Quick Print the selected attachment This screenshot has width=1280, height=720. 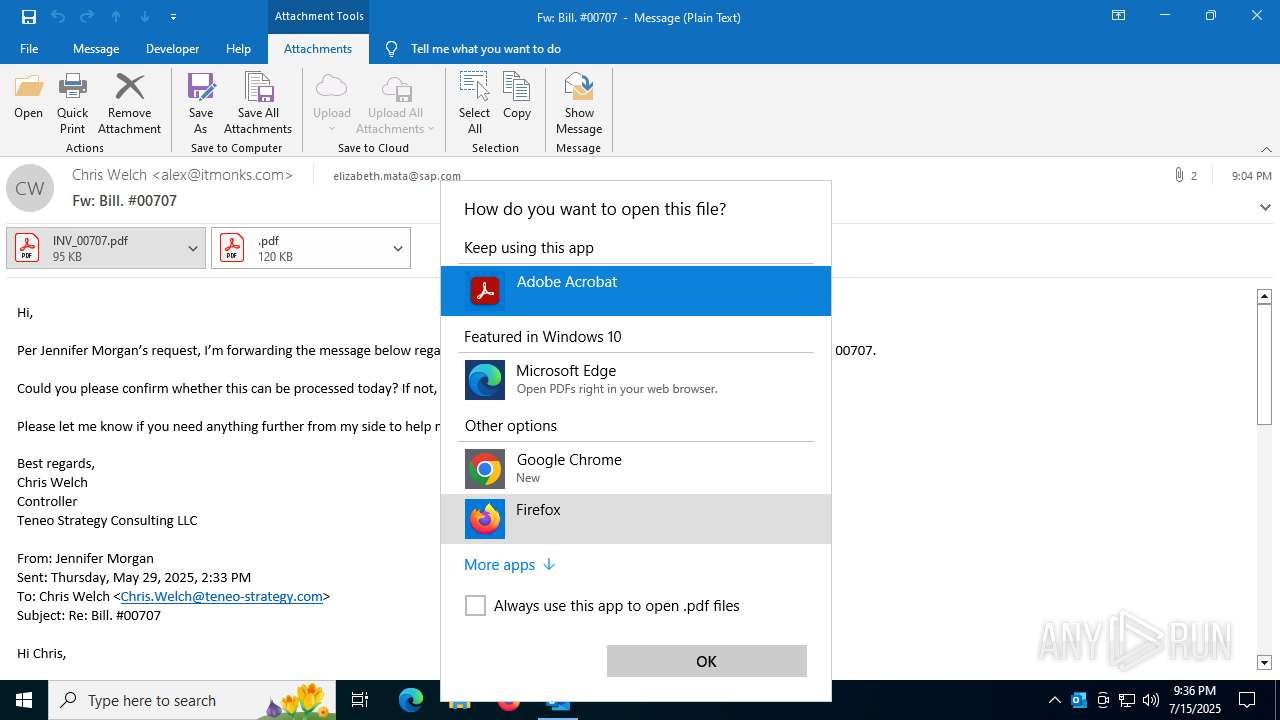72,103
